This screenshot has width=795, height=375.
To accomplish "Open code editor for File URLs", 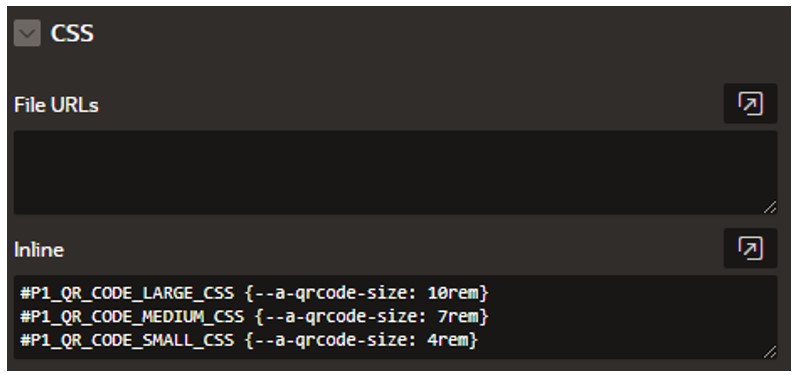I will pos(750,103).
